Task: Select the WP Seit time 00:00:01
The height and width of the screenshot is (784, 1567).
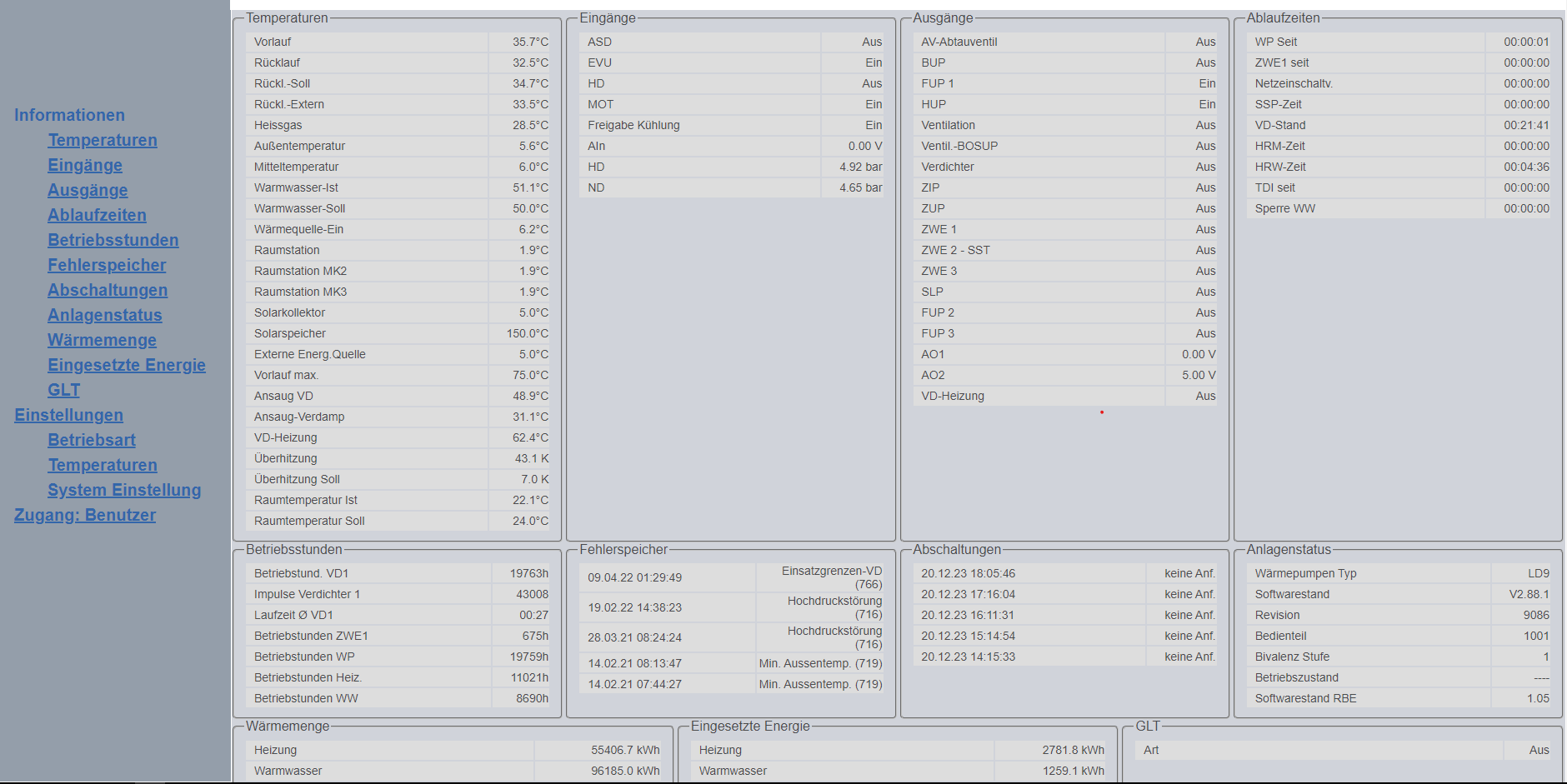Action: coord(1527,42)
